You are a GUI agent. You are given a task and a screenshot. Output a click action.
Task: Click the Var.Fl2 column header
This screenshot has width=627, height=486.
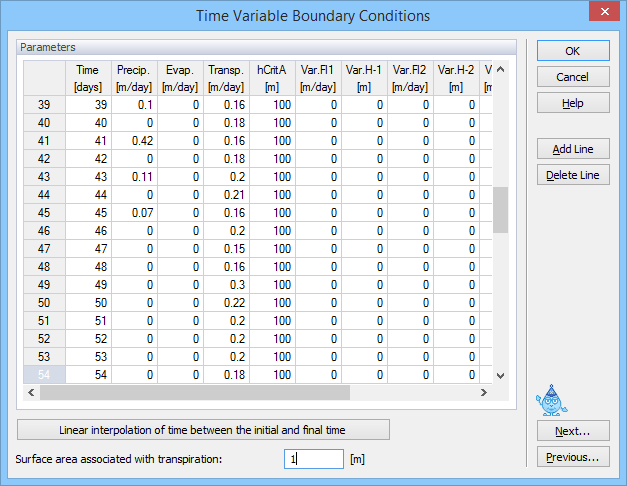410,78
